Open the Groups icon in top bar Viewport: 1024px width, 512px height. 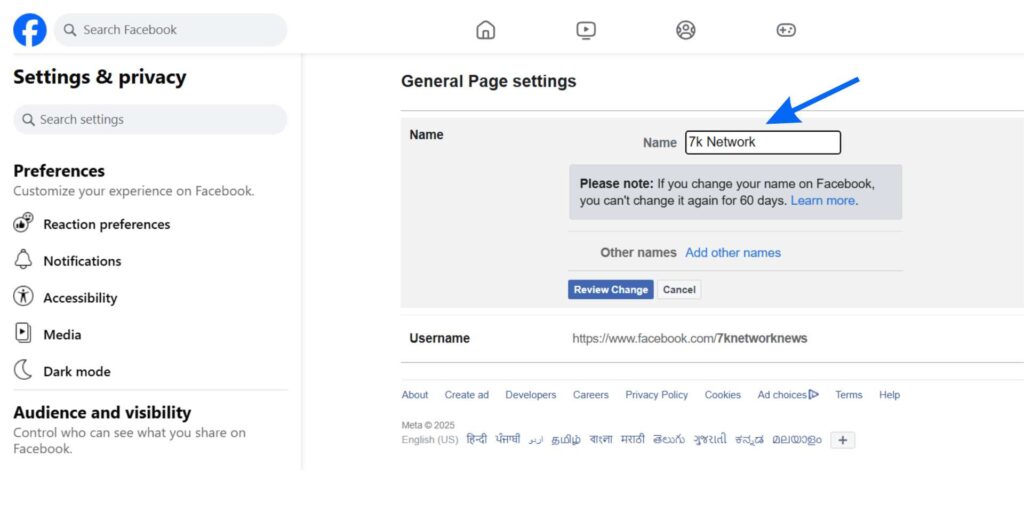pyautogui.click(x=686, y=30)
